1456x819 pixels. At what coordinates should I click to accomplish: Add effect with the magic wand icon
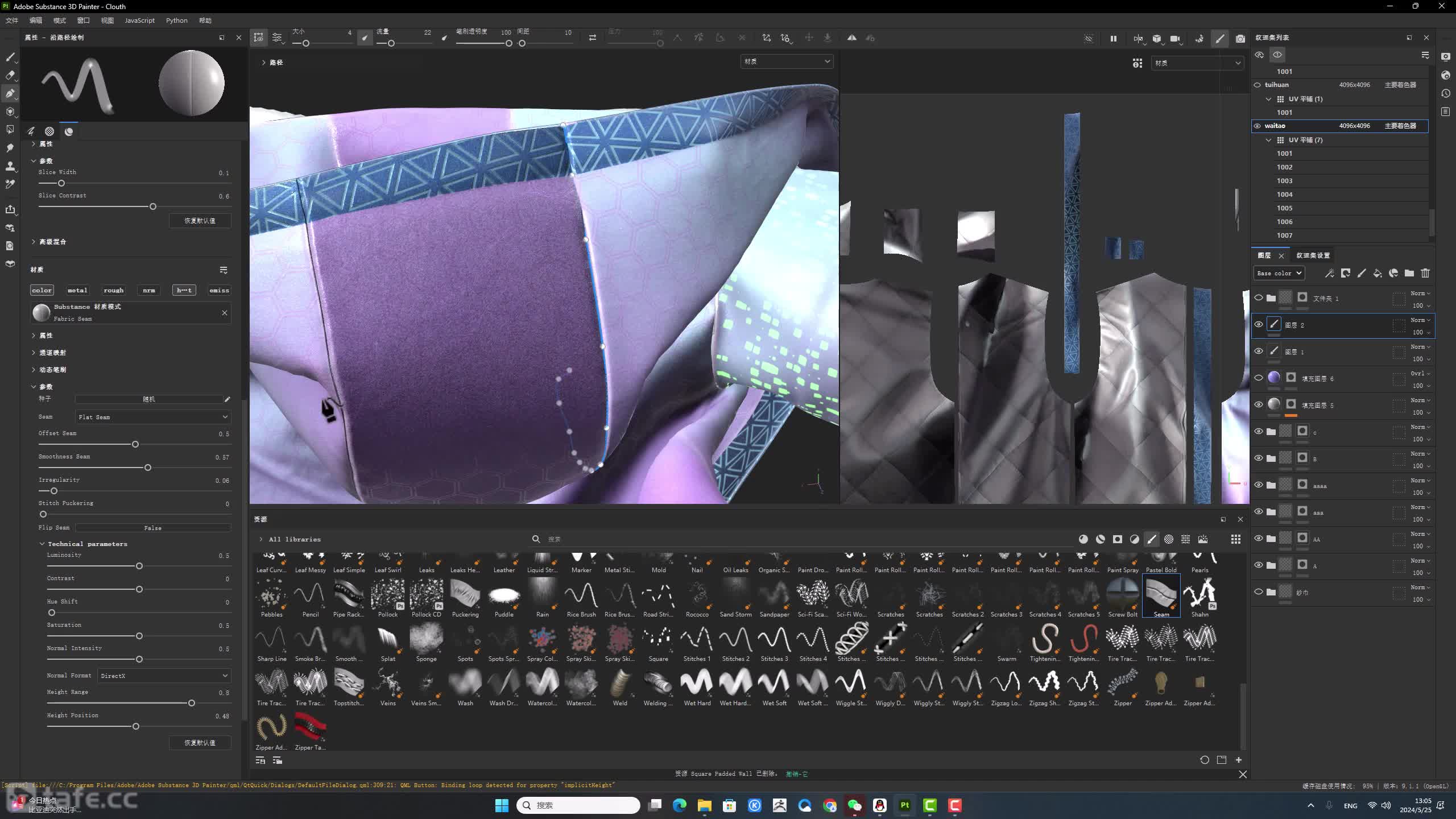point(1330,274)
